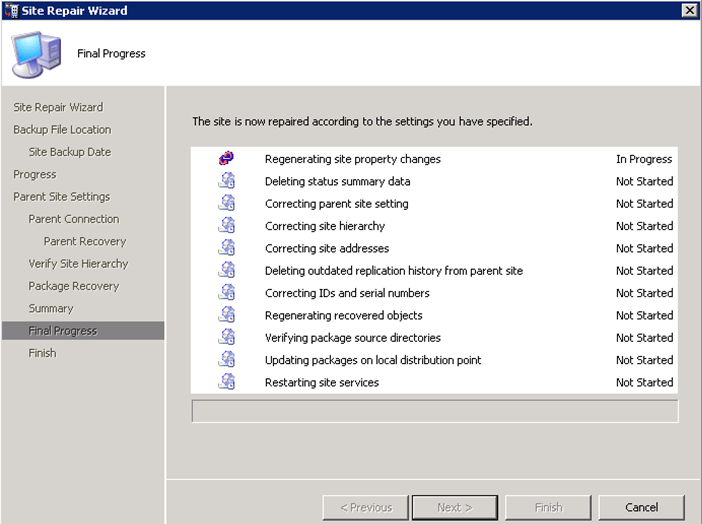This screenshot has width=702, height=524.
Task: Click the Cancel button
Action: coord(642,507)
